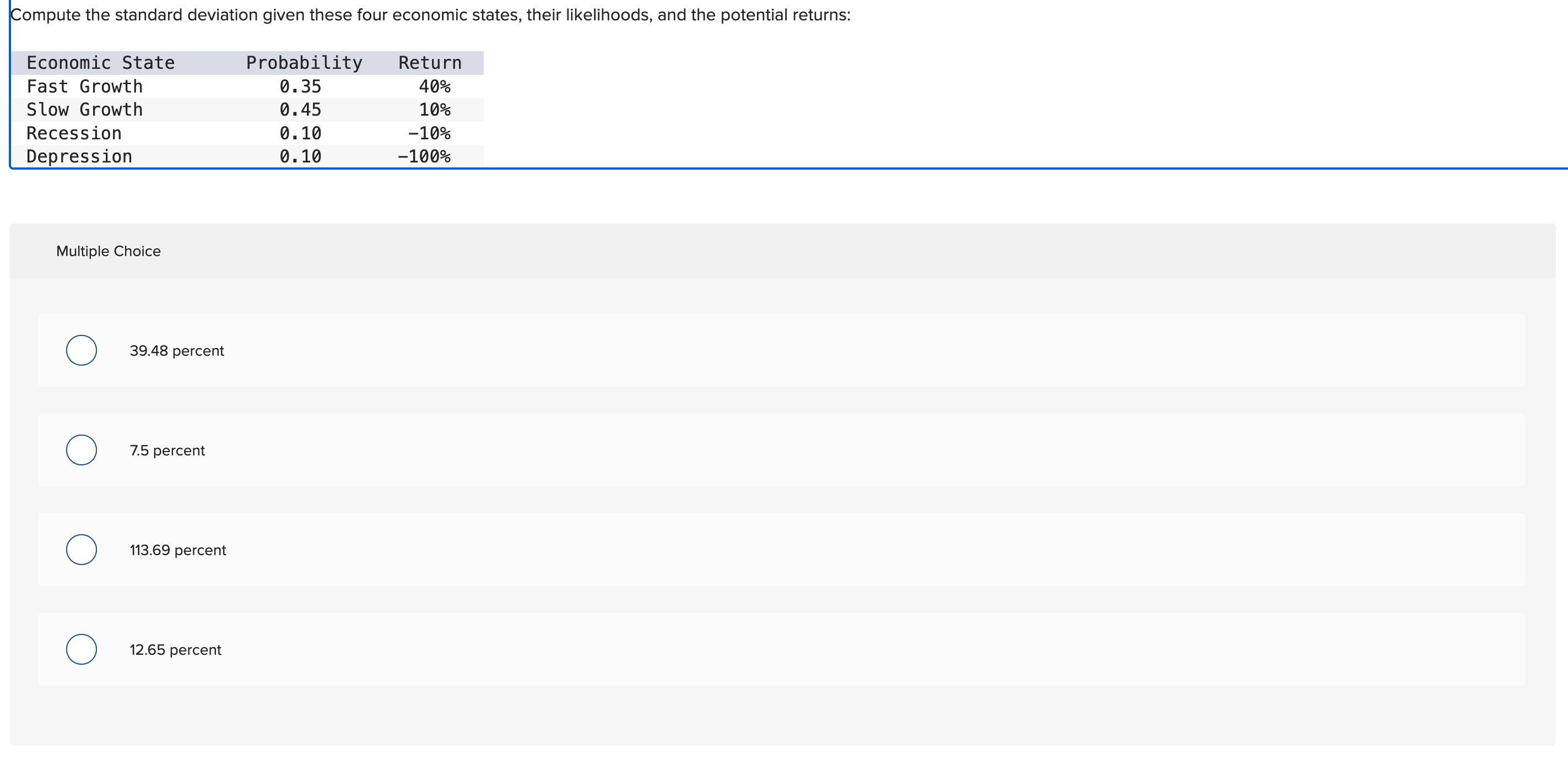This screenshot has height=760, width=1568.
Task: Click the Fast Growth row label
Action: click(85, 86)
